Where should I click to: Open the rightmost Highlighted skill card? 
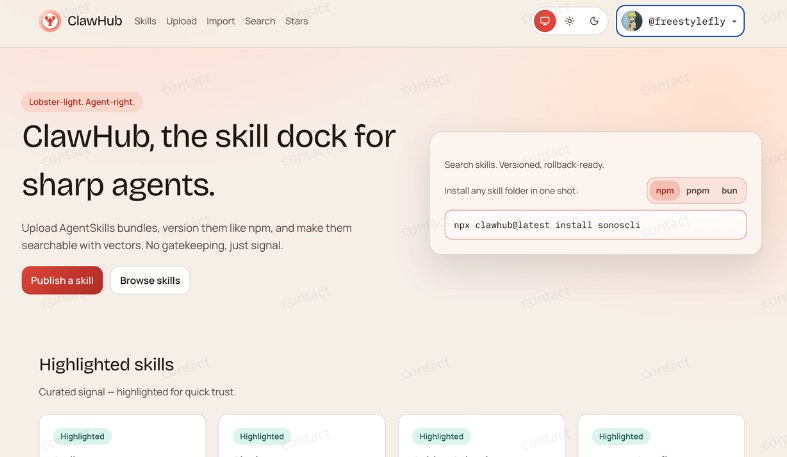(661, 437)
